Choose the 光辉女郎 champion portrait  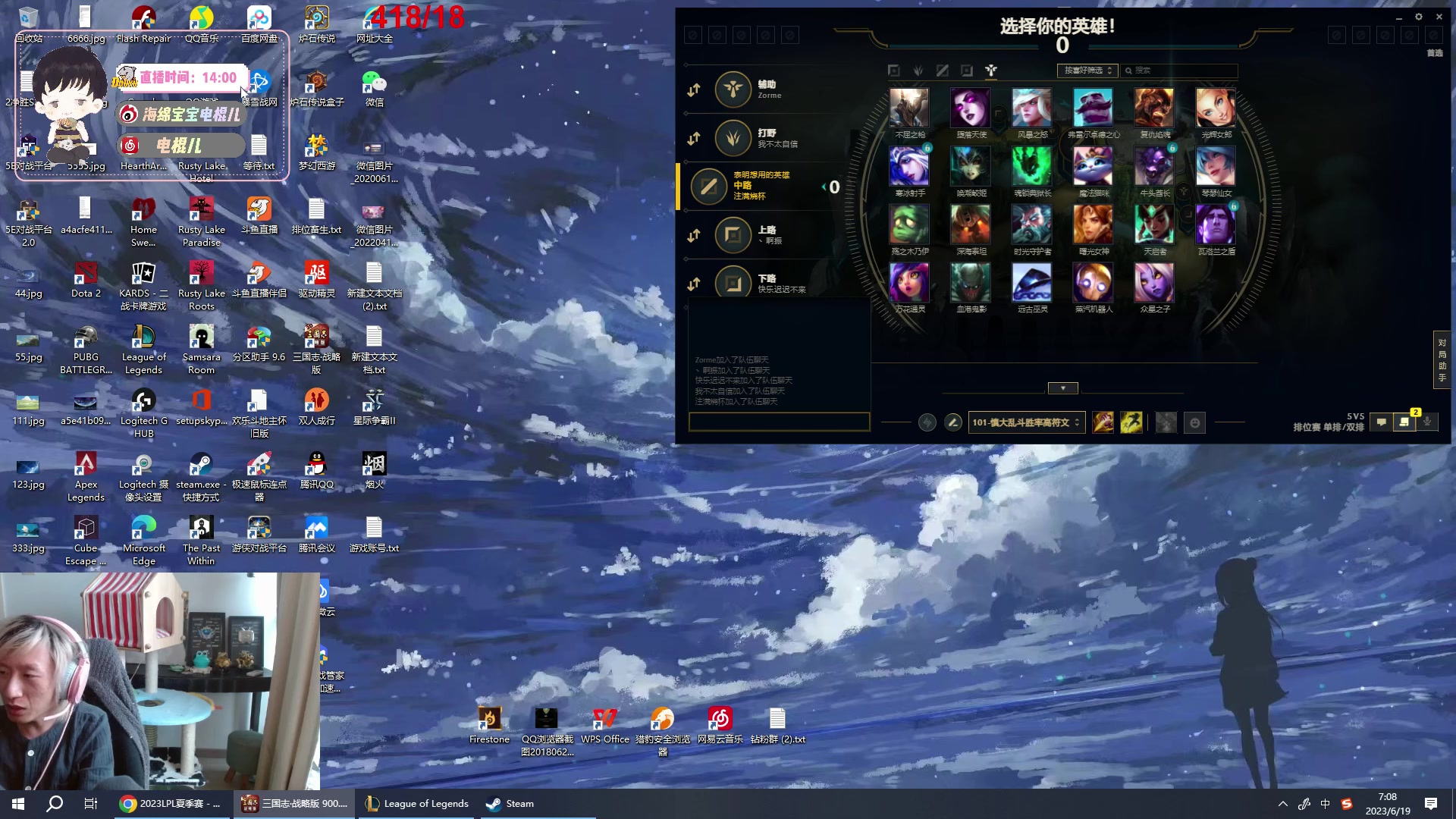tap(1216, 108)
